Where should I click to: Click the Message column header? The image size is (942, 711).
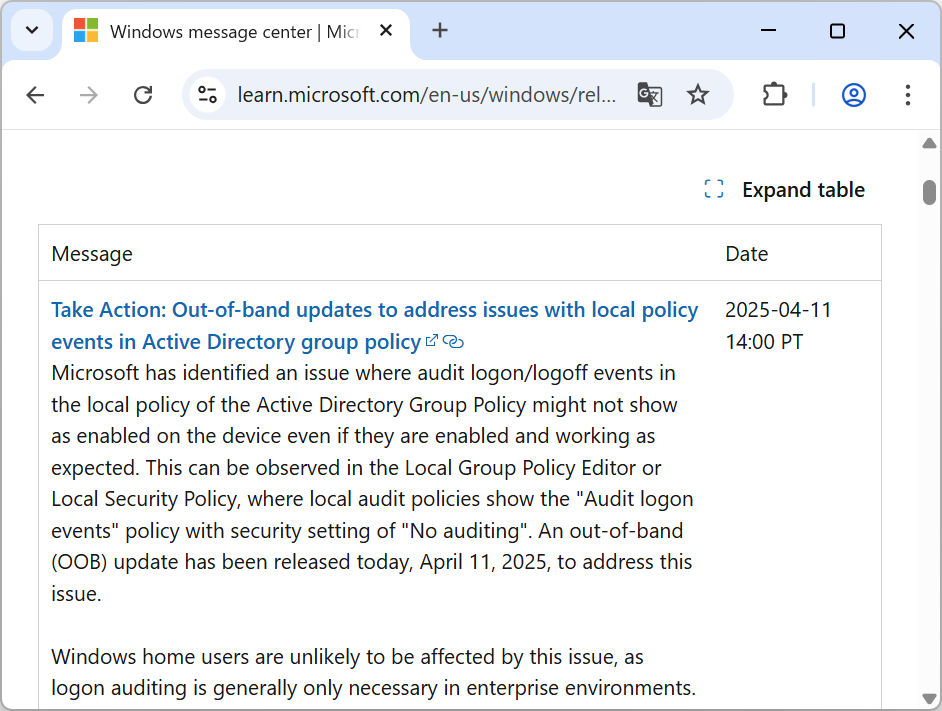pyautogui.click(x=92, y=254)
